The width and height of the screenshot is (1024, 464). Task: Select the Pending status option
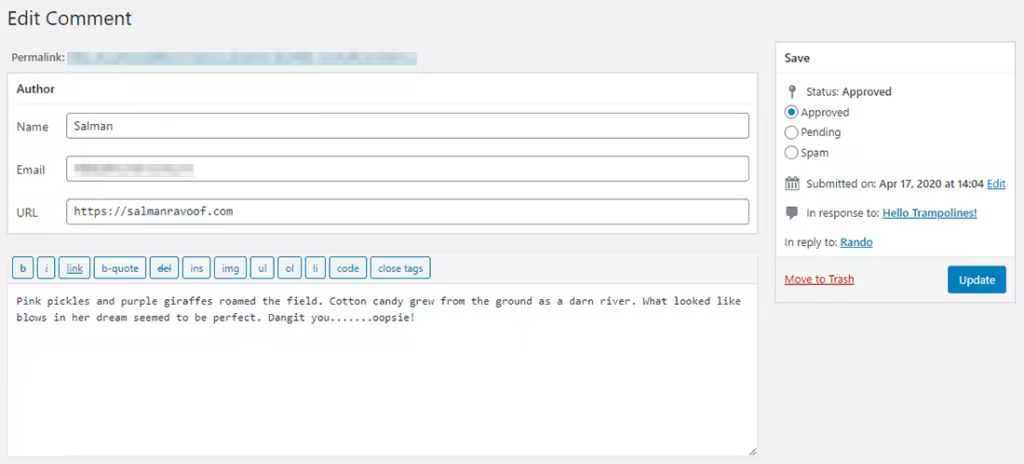pos(792,132)
